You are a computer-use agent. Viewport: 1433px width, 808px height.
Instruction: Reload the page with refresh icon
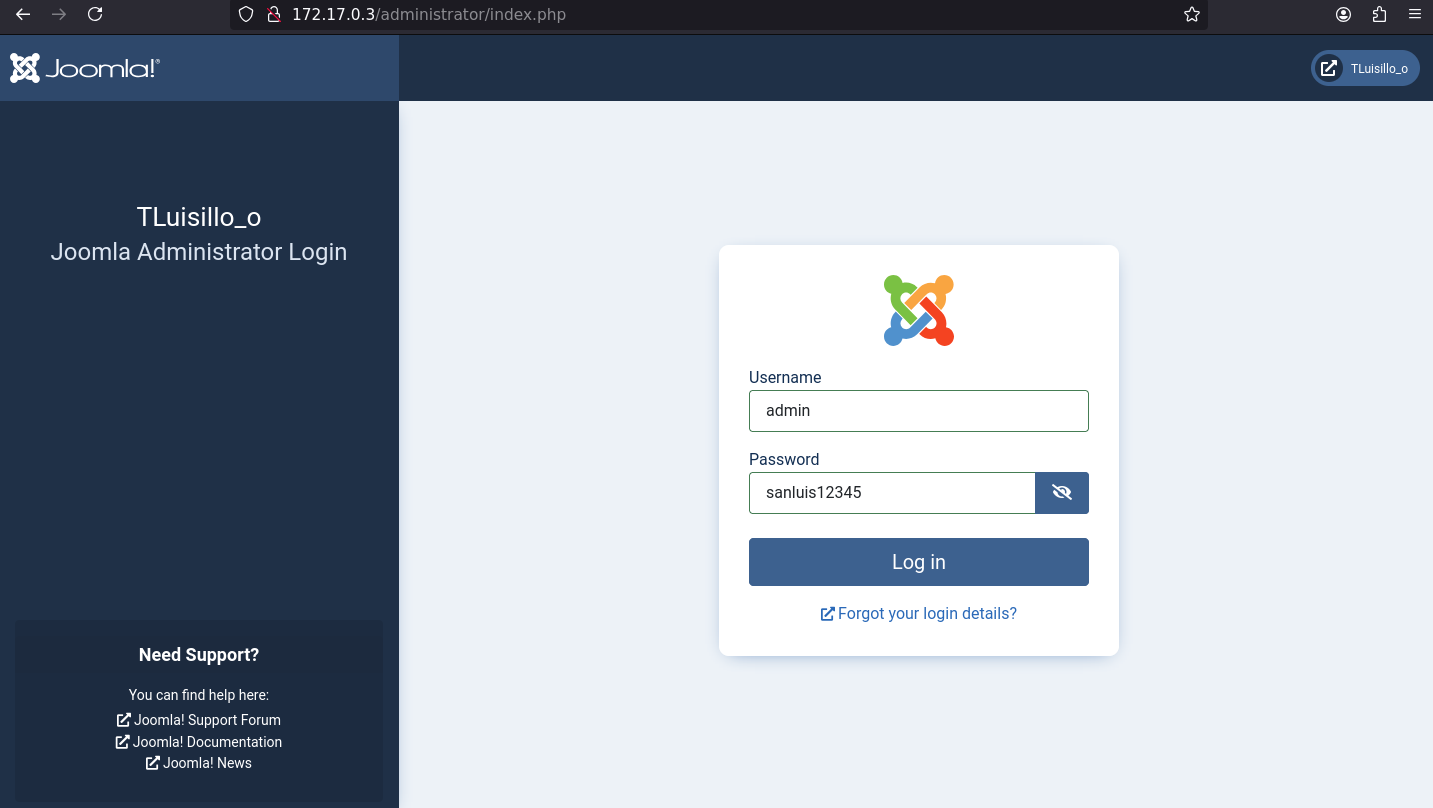tap(95, 14)
